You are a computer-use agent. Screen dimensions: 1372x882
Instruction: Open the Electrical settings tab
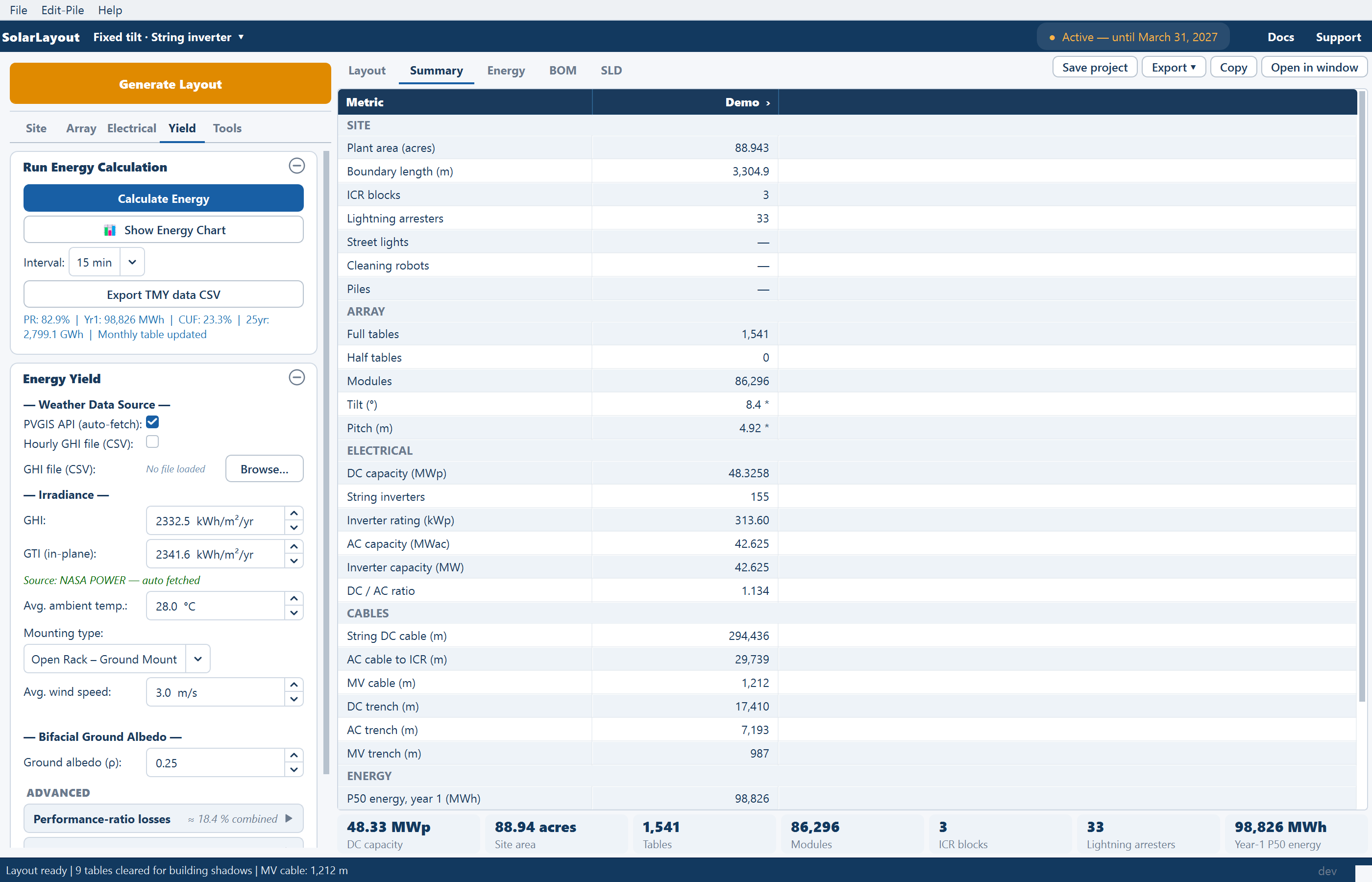tap(131, 128)
